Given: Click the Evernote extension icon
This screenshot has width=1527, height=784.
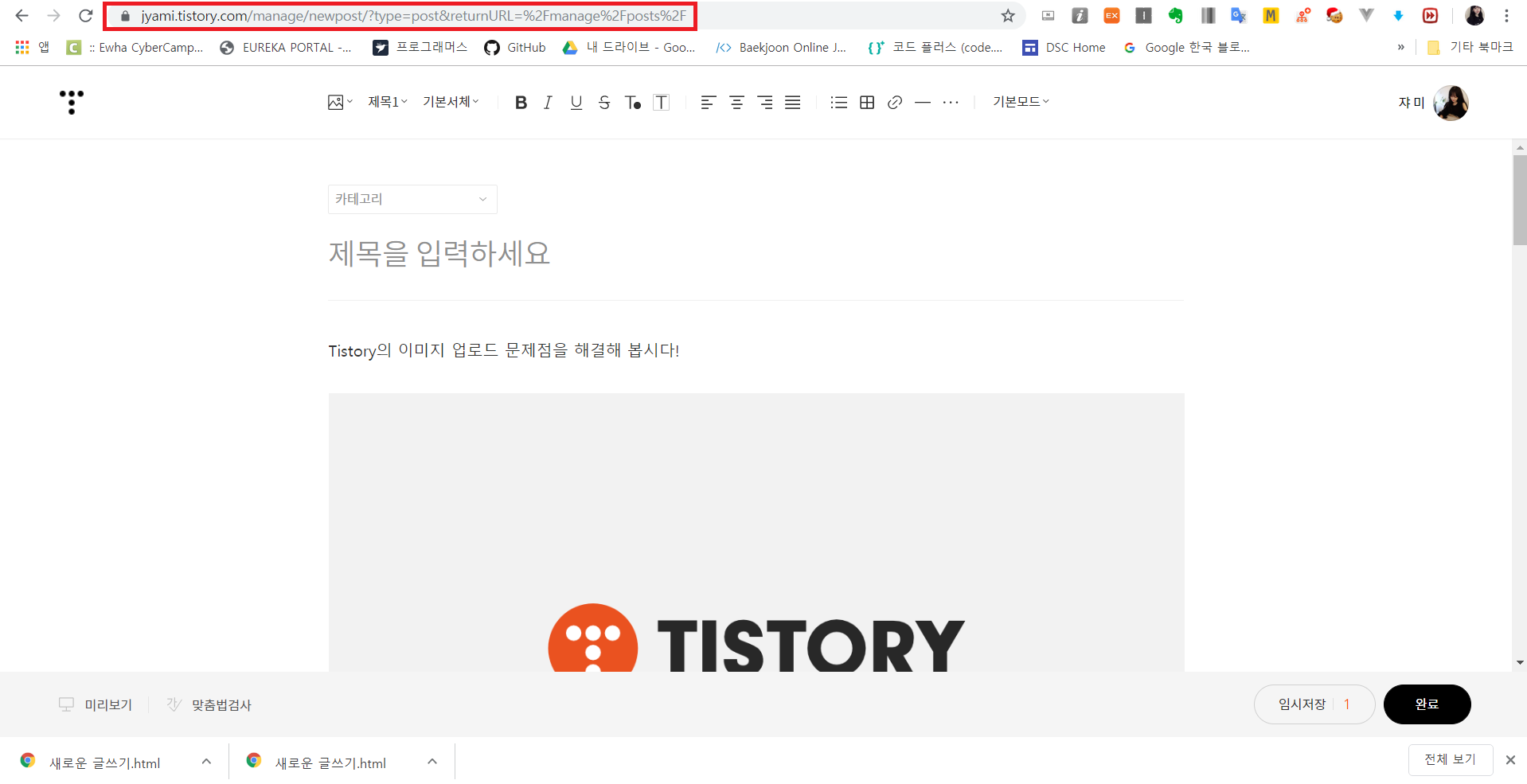Looking at the screenshot, I should [x=1175, y=16].
